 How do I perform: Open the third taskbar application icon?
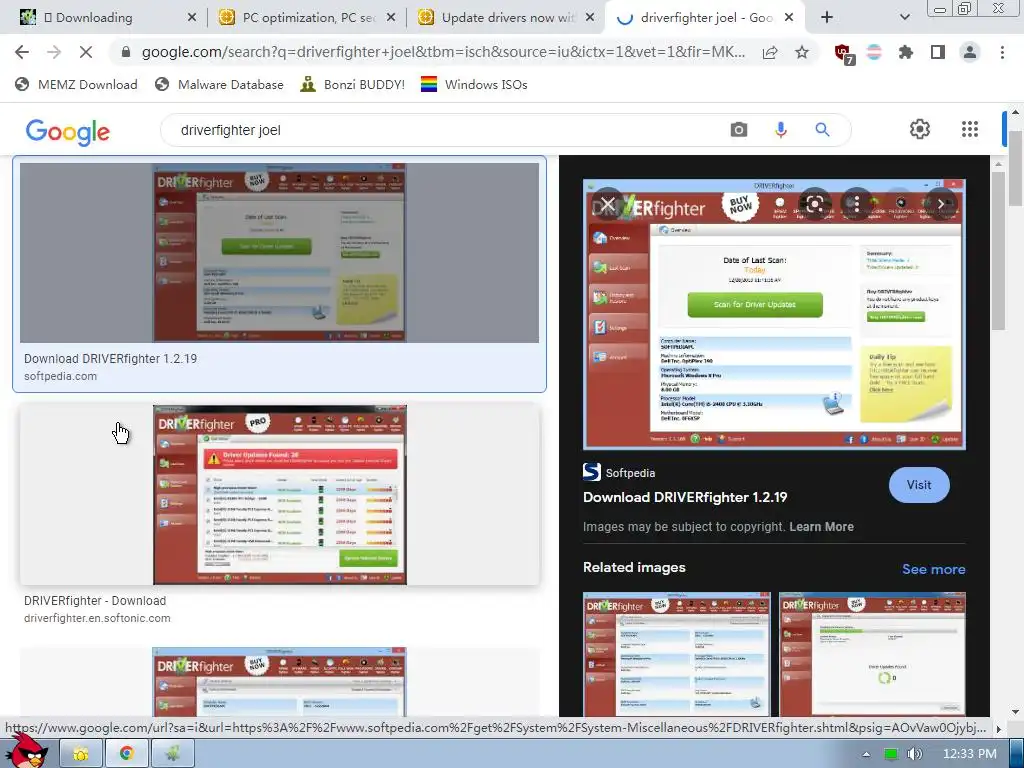(172, 753)
